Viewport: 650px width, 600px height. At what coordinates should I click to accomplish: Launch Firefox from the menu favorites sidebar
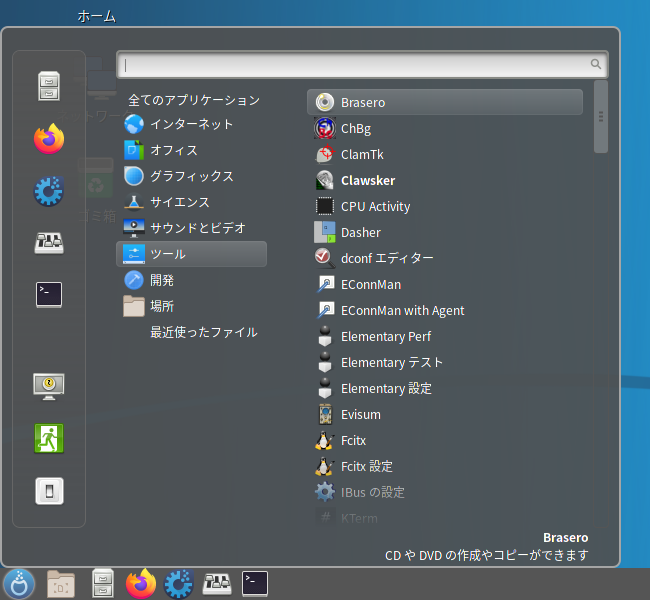49,139
